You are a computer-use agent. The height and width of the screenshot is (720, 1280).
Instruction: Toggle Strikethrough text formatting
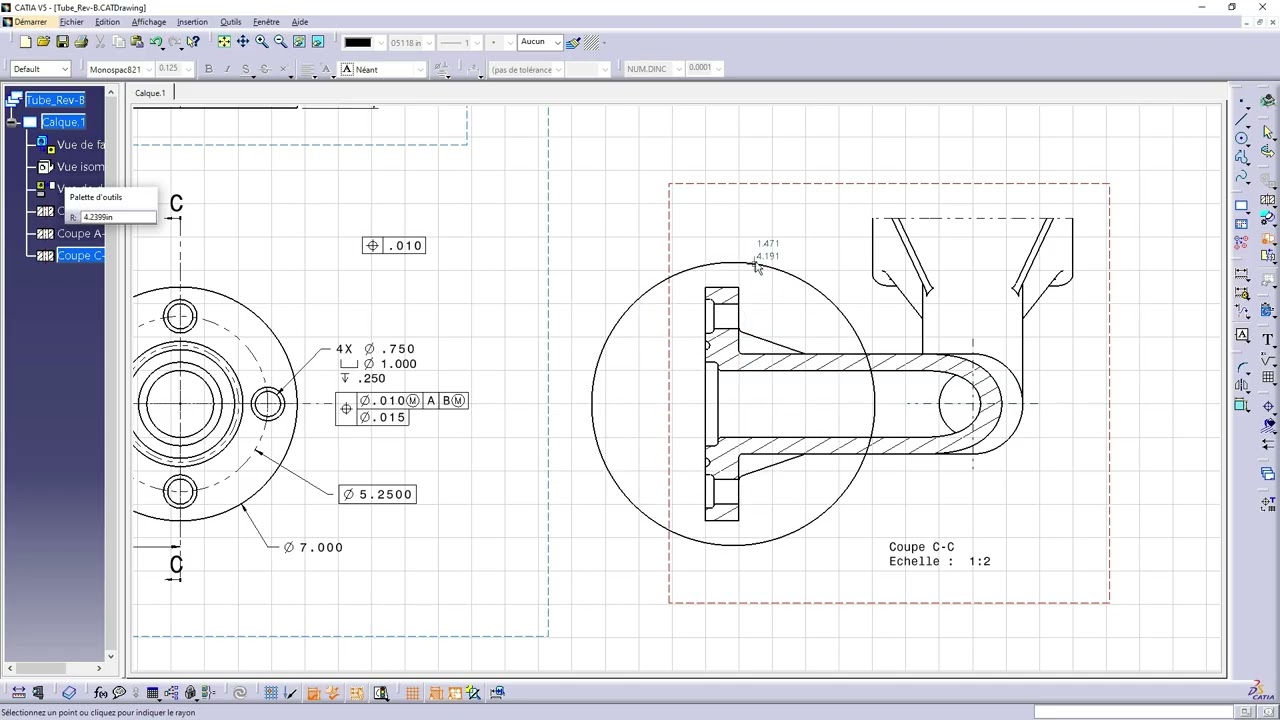pos(265,69)
